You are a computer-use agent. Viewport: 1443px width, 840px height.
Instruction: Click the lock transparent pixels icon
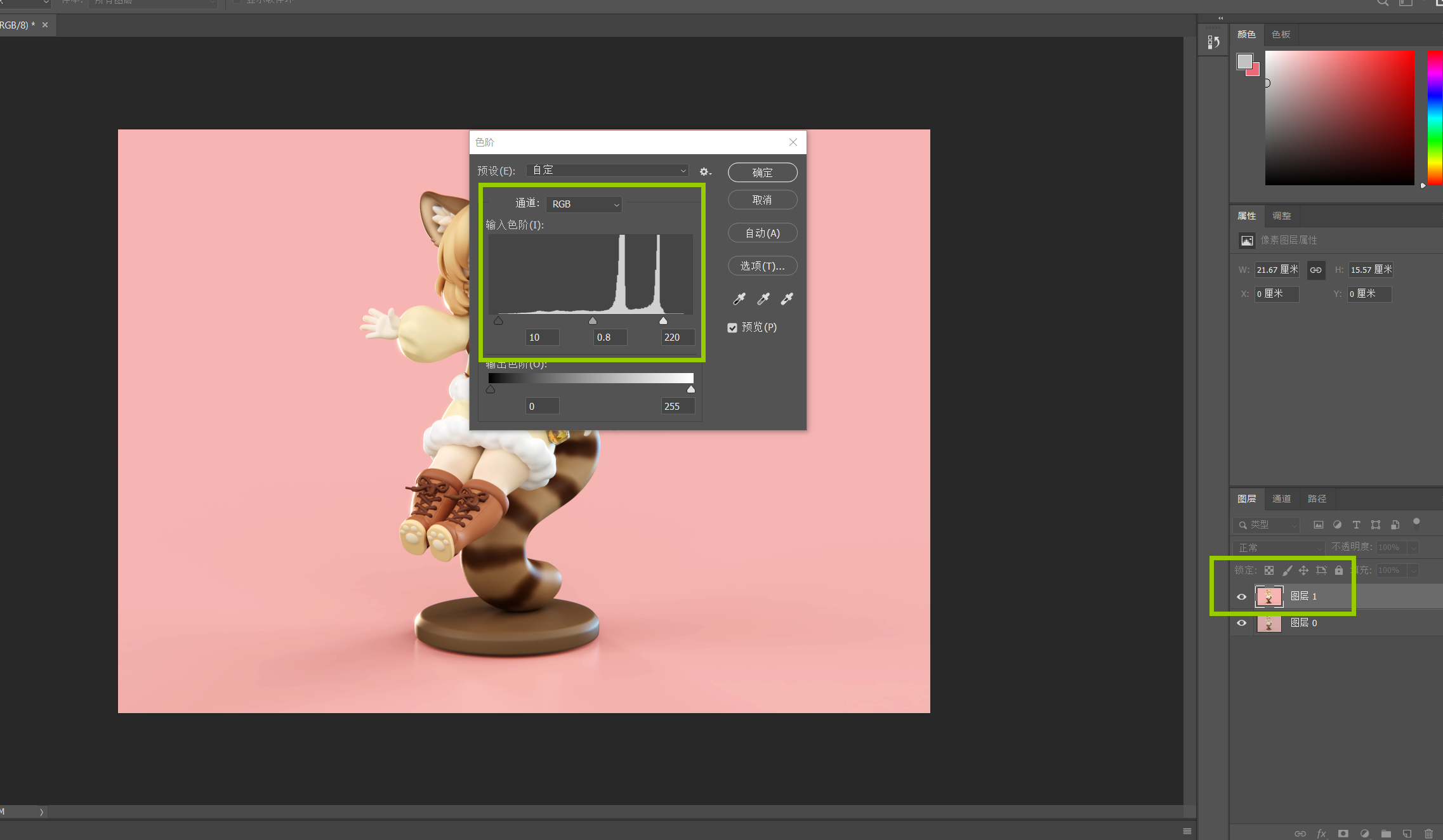1269,570
